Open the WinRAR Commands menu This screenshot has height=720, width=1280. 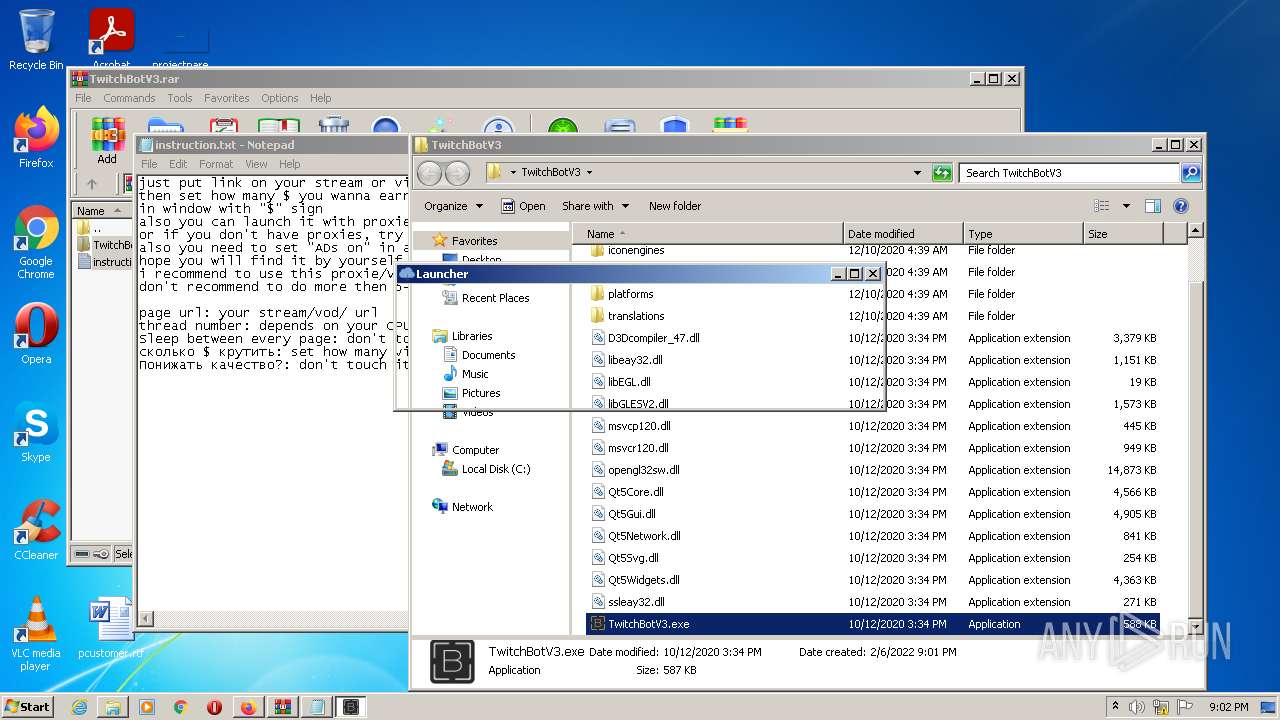(x=129, y=98)
